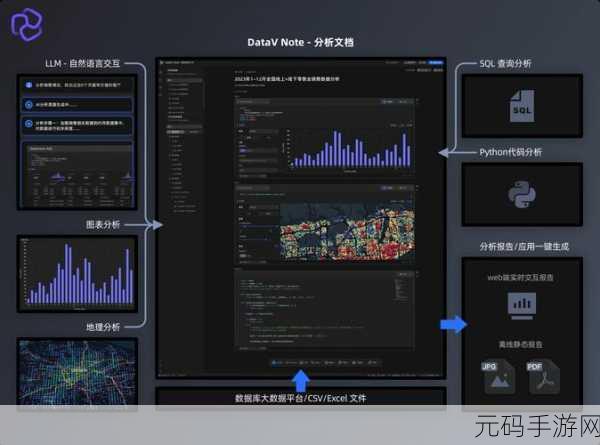Click the "地理分析" label
This screenshot has height=445, width=600.
tap(103, 327)
